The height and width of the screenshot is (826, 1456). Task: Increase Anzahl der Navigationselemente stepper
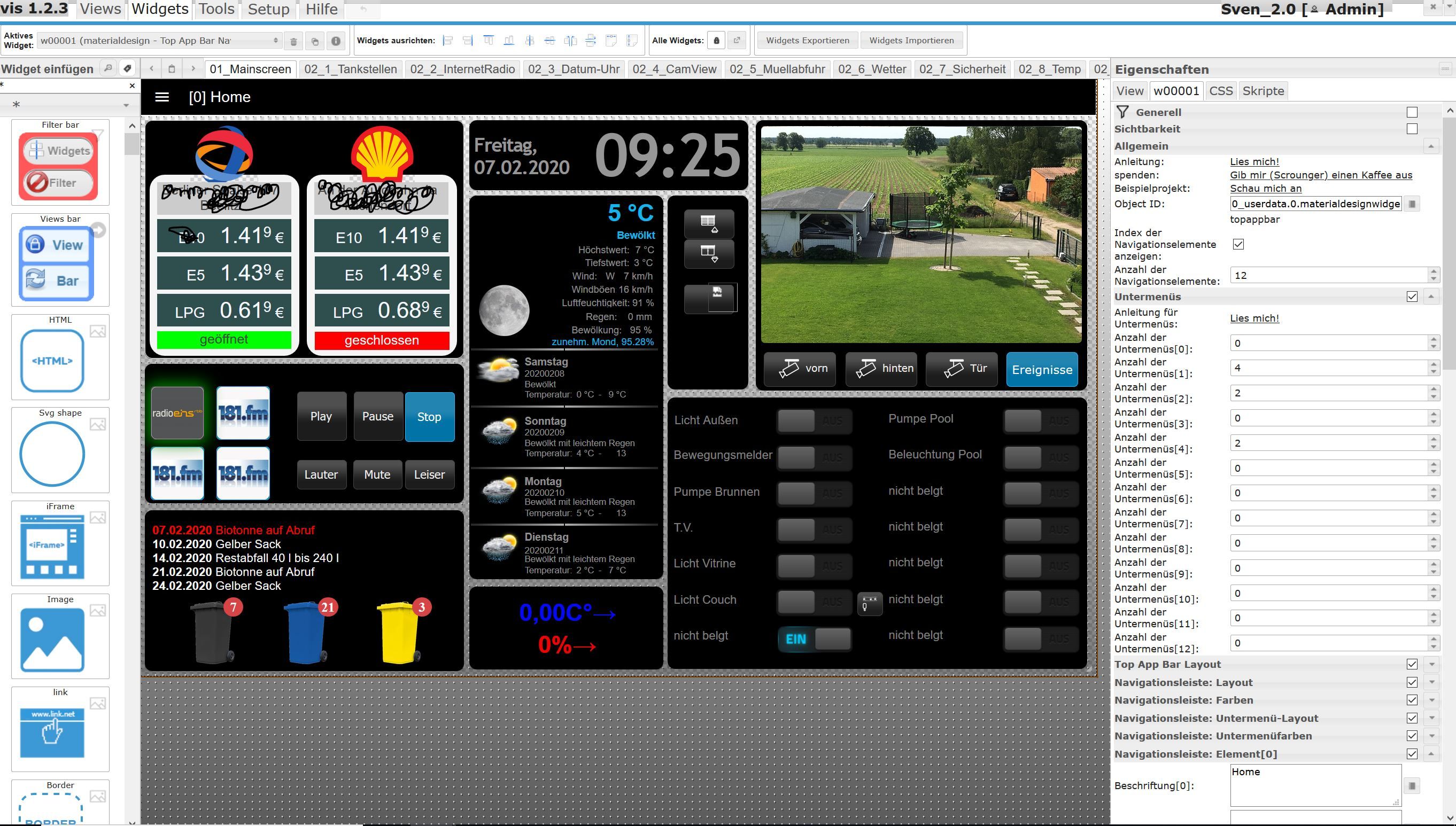tap(1434, 271)
